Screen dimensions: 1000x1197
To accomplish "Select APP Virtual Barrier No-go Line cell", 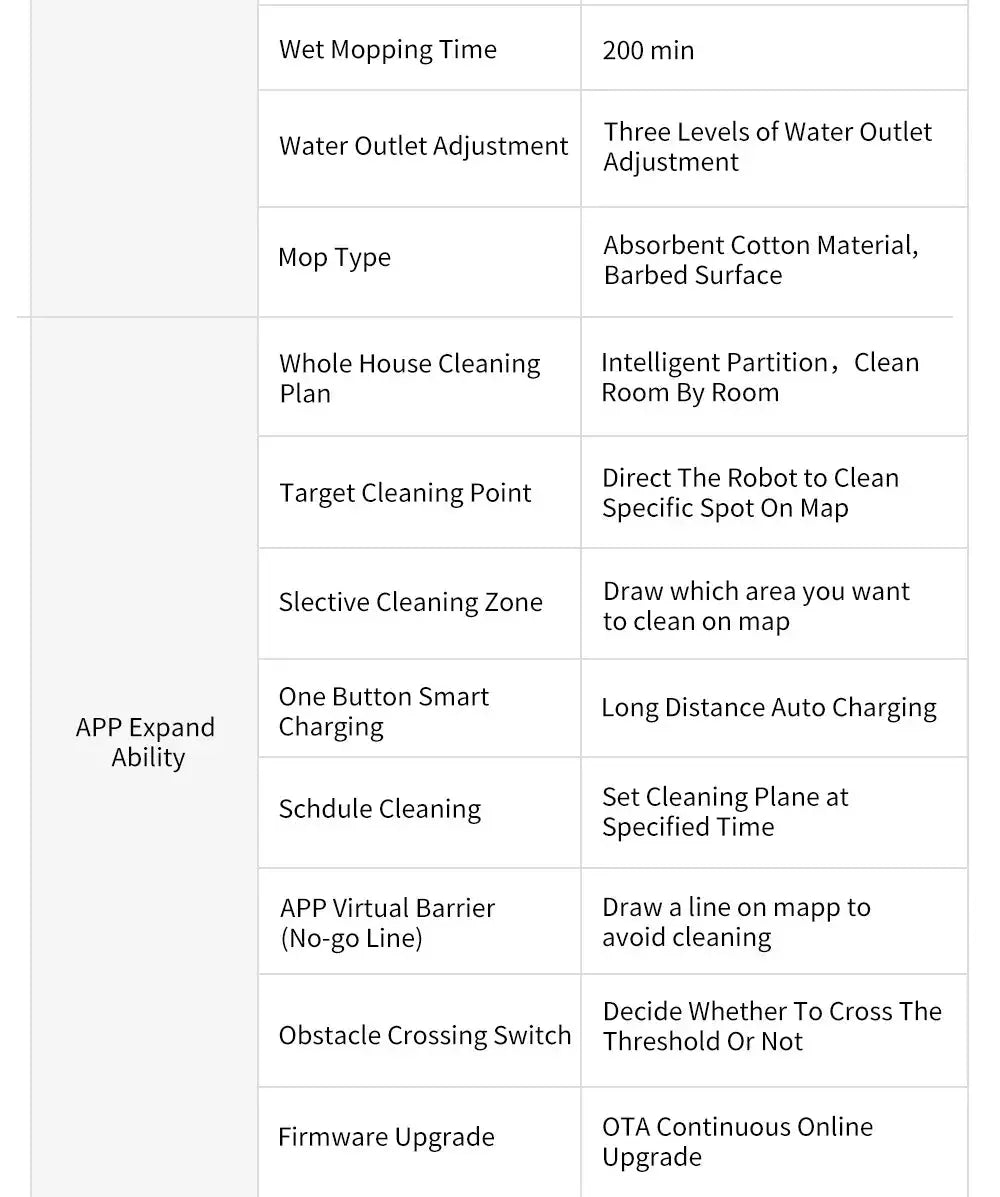I will coord(419,921).
